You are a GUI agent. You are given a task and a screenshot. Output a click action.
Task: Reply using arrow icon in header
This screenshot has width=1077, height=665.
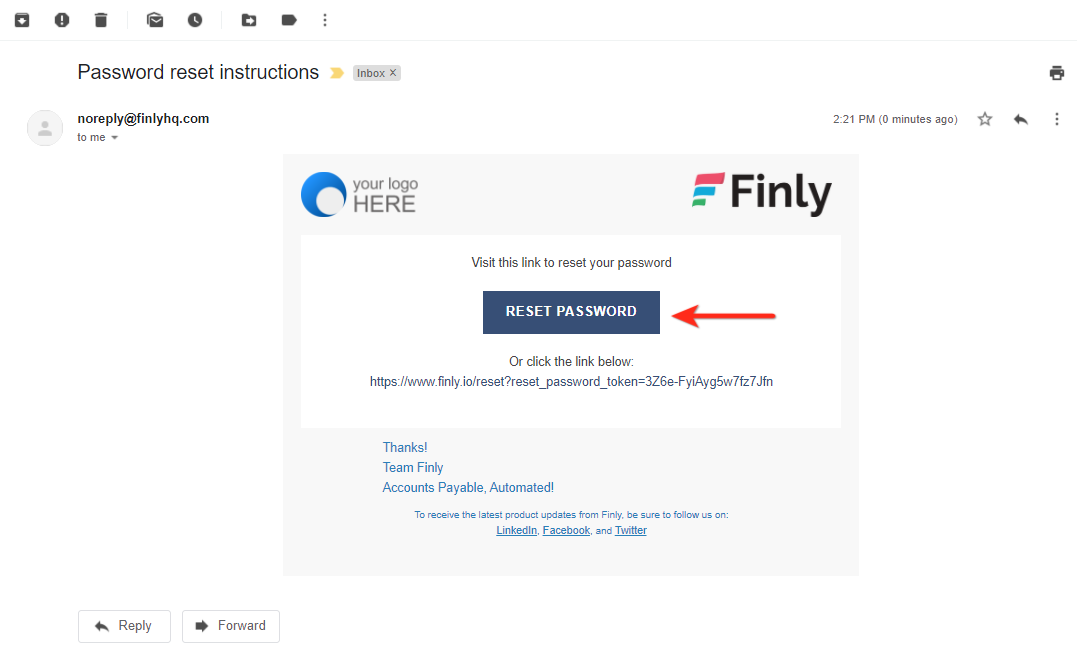[x=1021, y=119]
